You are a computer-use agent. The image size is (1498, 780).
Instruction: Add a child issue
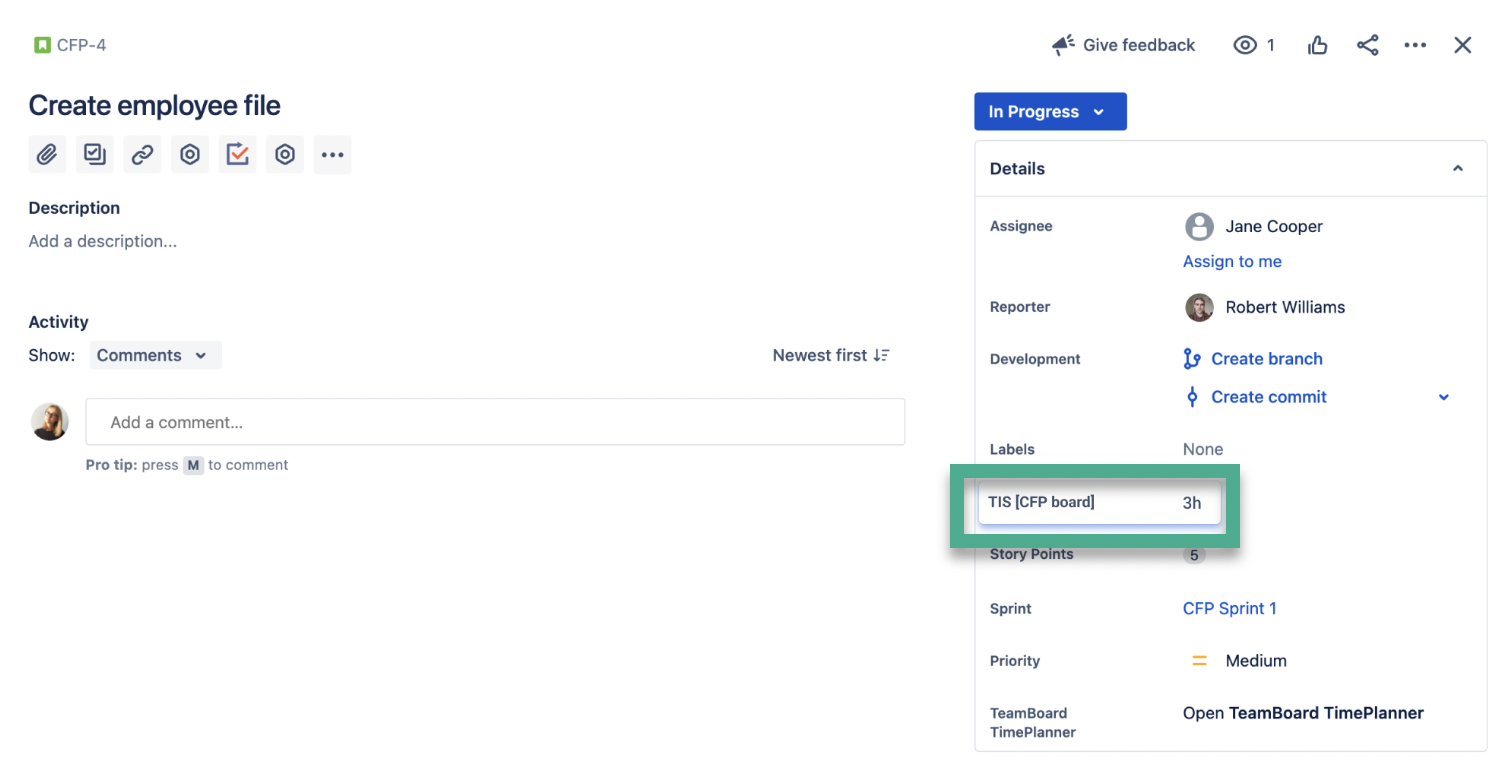click(x=94, y=154)
